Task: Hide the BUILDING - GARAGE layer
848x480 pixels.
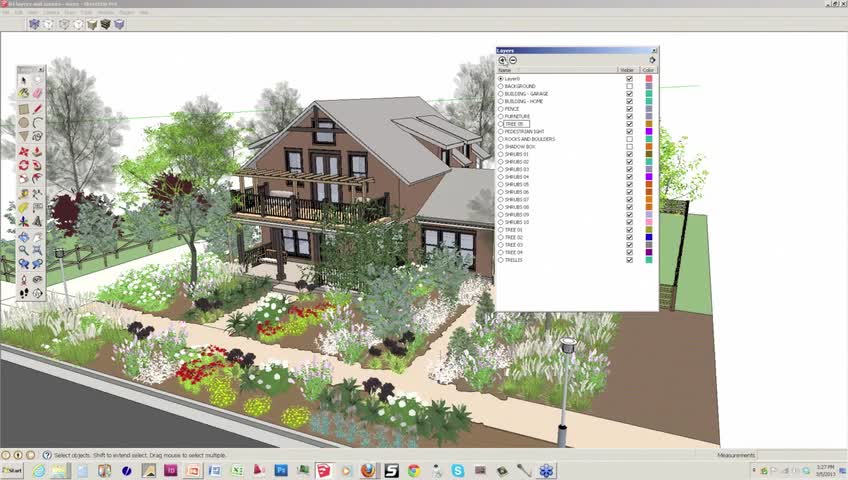Action: pos(630,94)
